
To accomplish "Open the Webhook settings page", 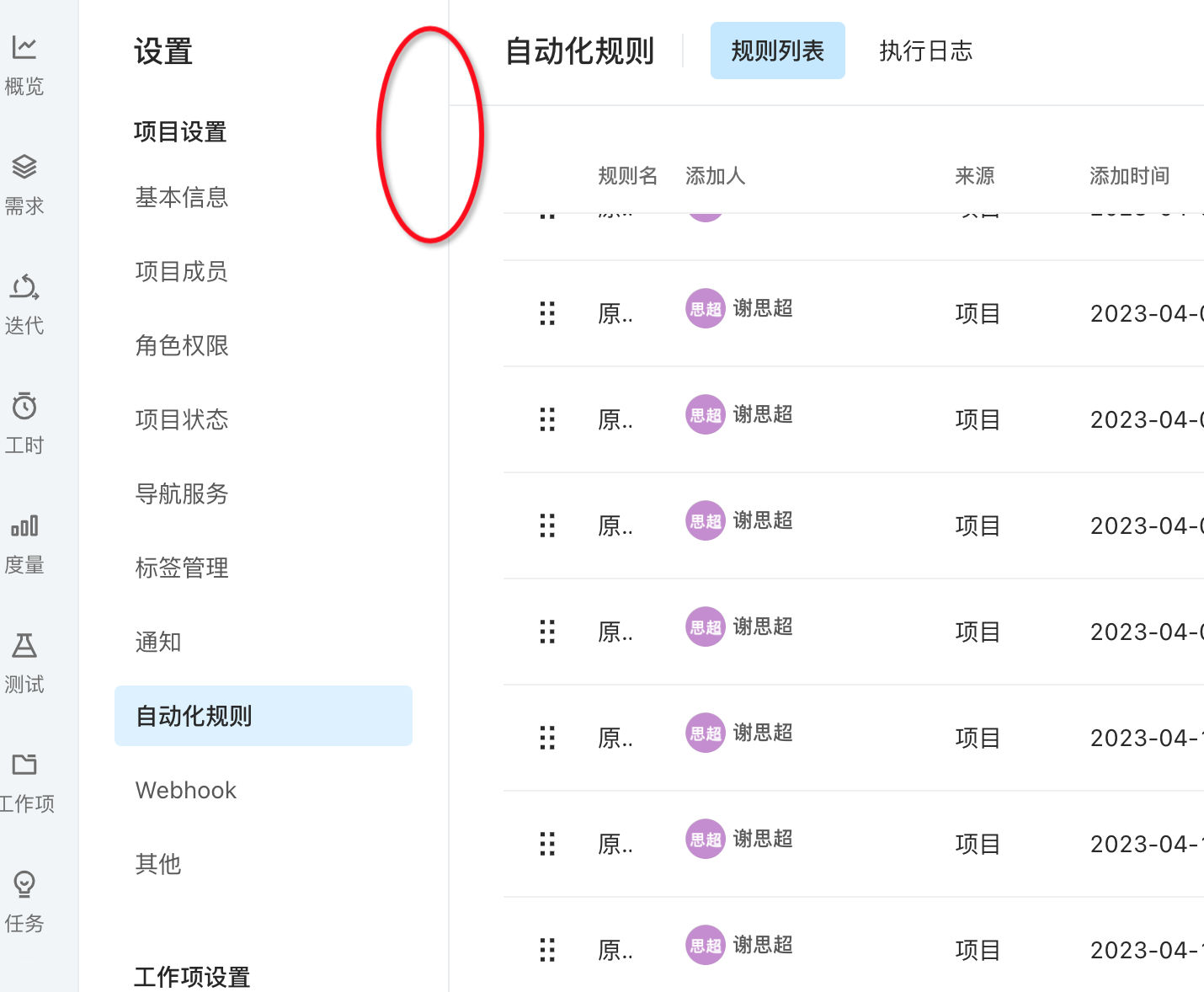I will pyautogui.click(x=185, y=790).
